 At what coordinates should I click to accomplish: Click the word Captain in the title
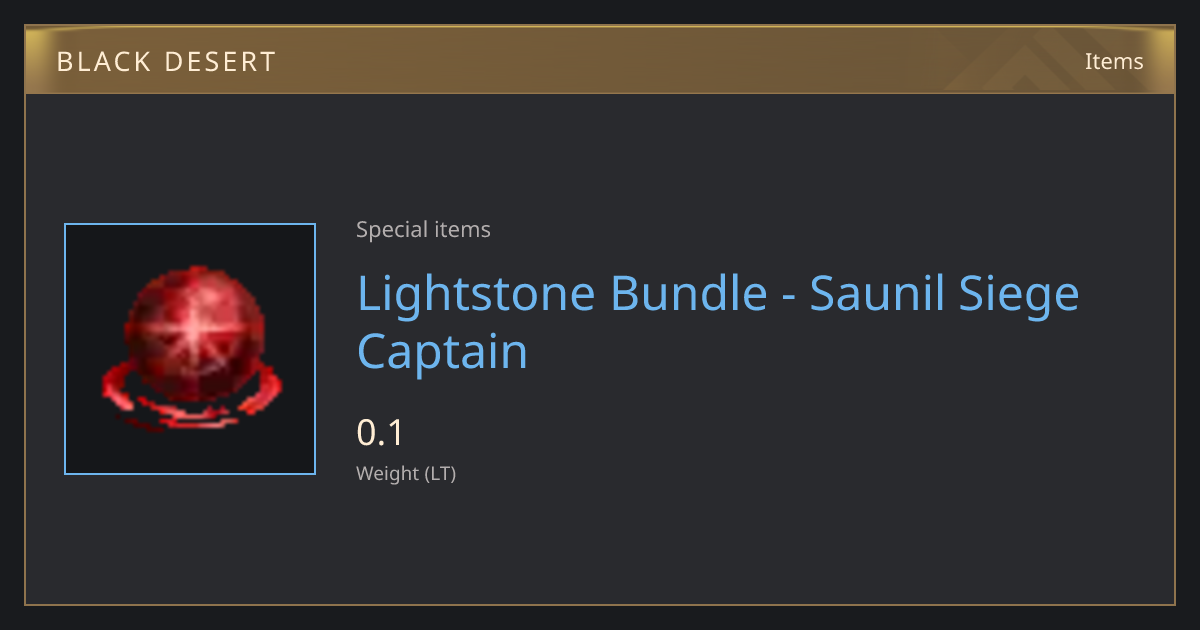[442, 352]
